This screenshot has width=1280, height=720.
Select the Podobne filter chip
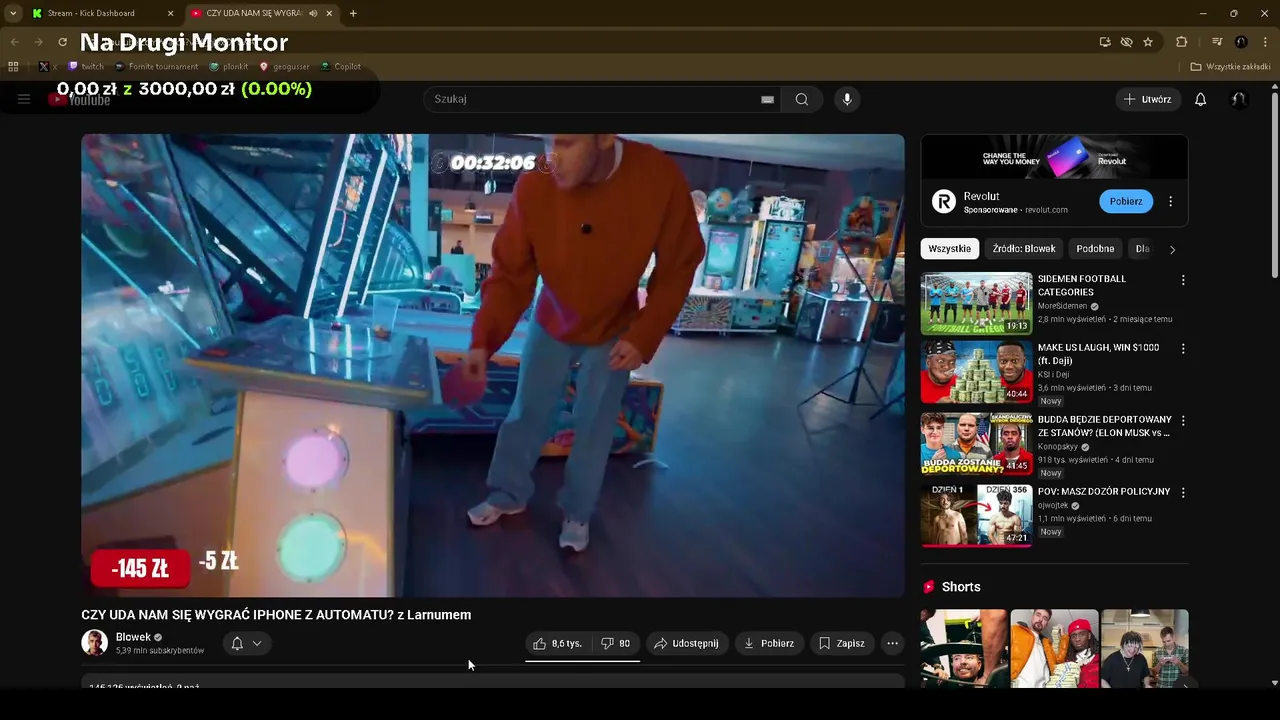[1095, 249]
